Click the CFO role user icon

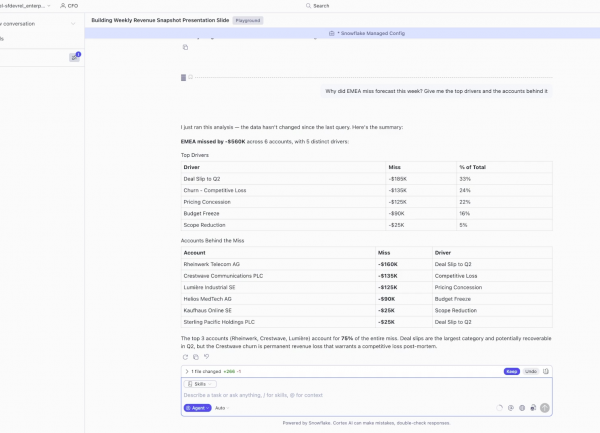(63, 6)
